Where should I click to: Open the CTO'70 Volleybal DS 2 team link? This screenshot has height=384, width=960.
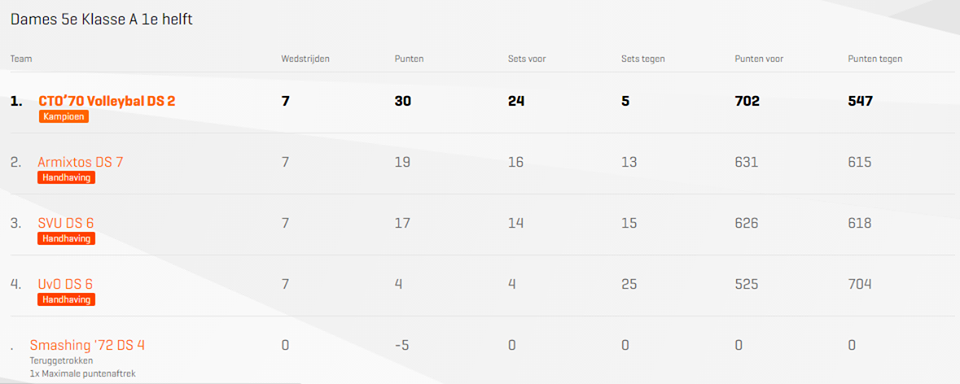click(x=107, y=101)
